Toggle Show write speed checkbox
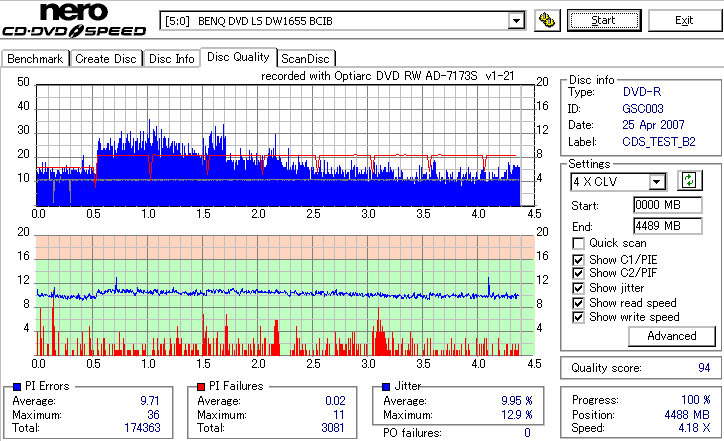The height and width of the screenshot is (441, 724). [578, 317]
